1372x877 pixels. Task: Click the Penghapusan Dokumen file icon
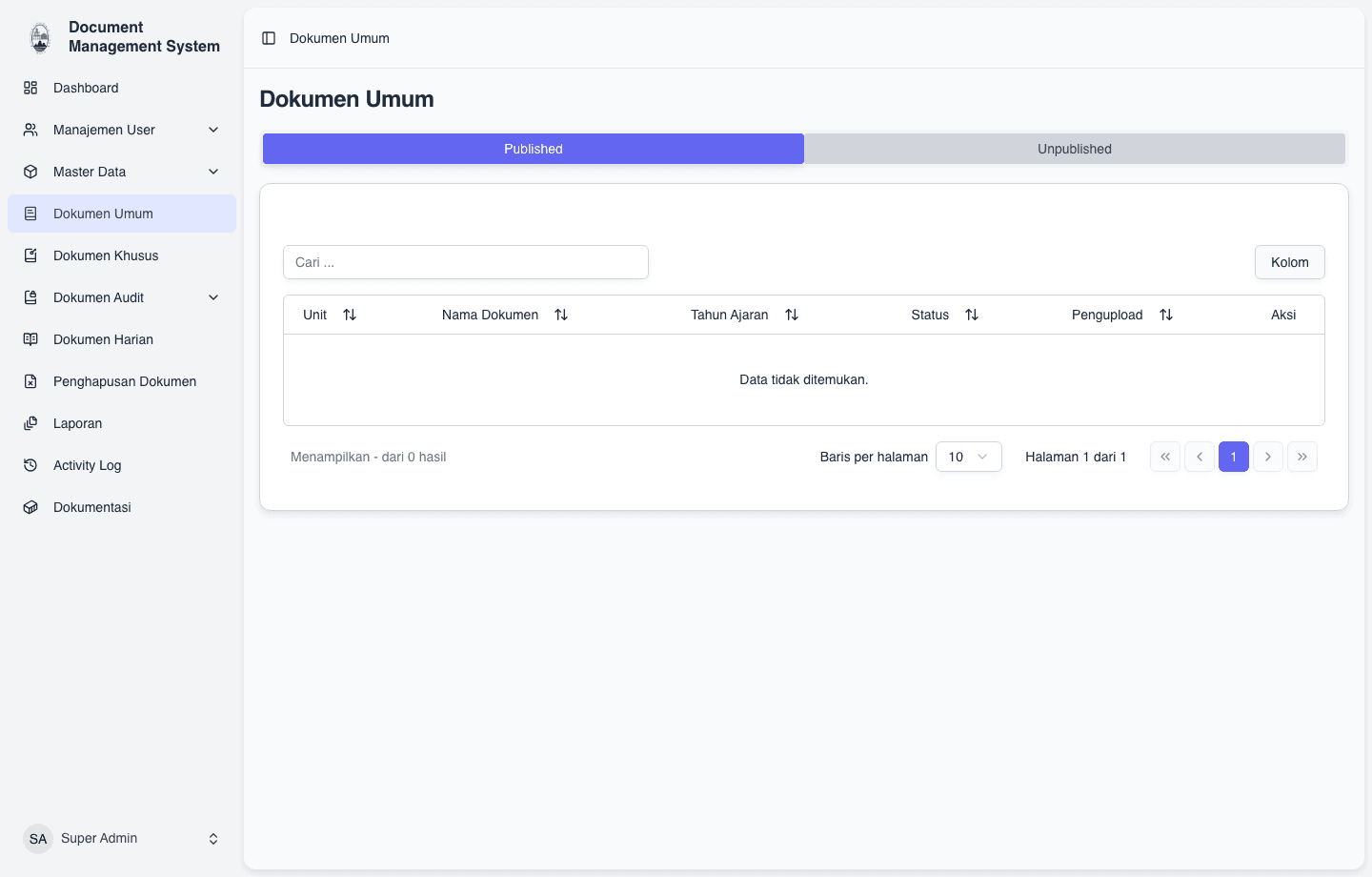30,381
